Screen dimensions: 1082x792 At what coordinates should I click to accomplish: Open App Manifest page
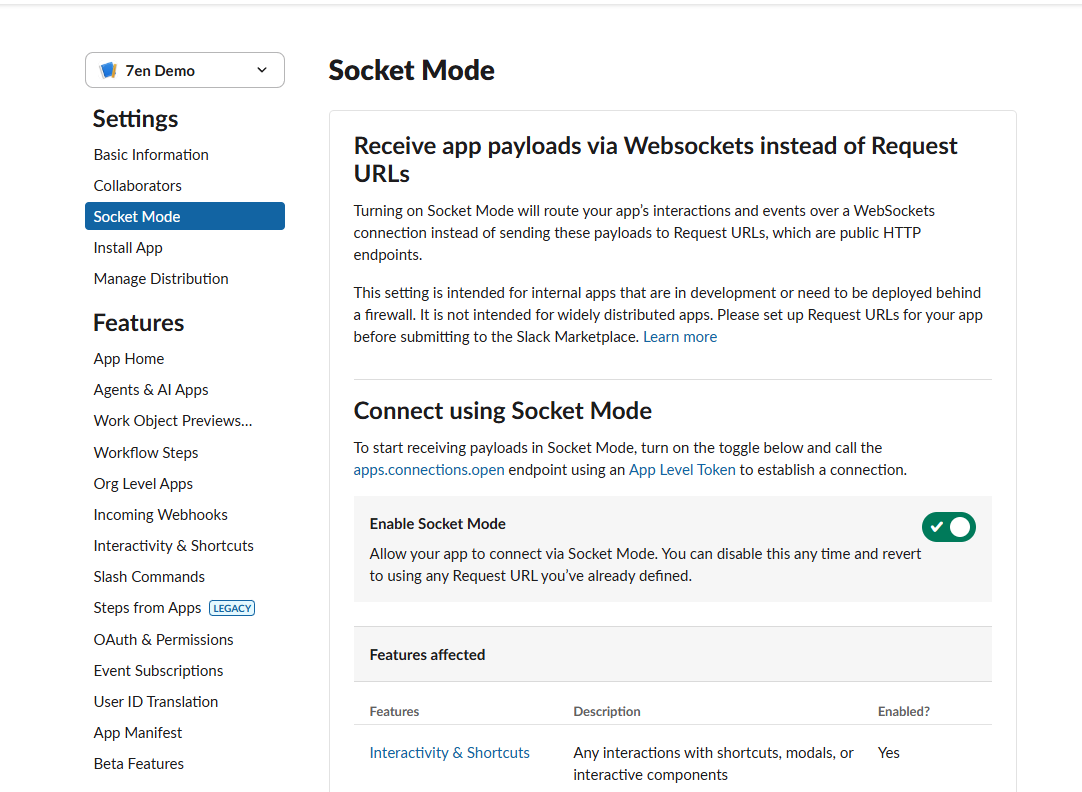(138, 733)
